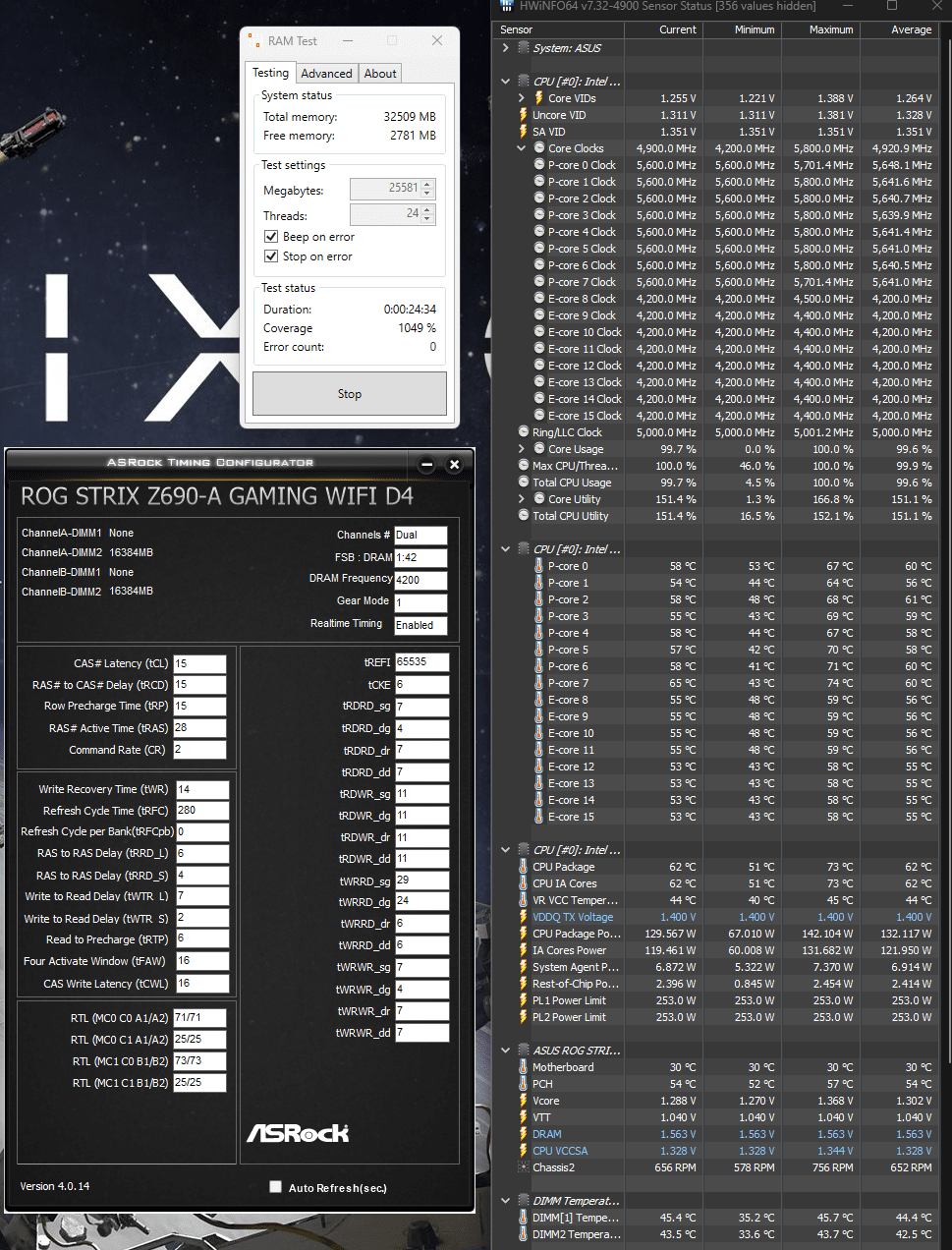Open the About tab in RAM Test

click(380, 74)
